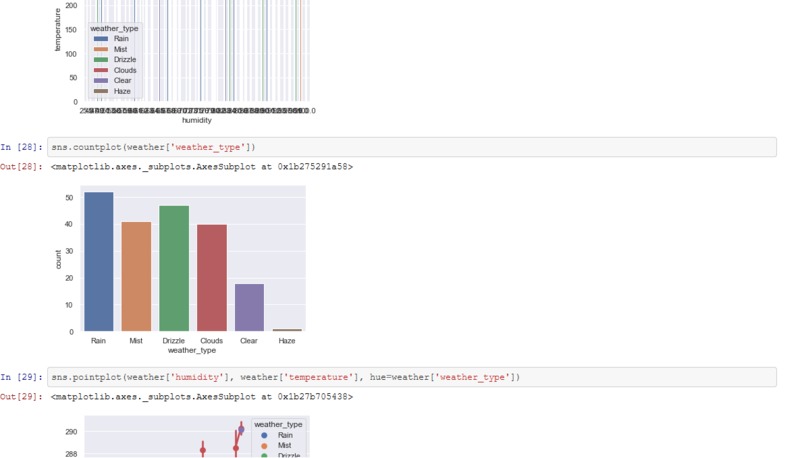Click the Clouds x-axis label under countplot
This screenshot has width=806, height=458.
pos(211,341)
